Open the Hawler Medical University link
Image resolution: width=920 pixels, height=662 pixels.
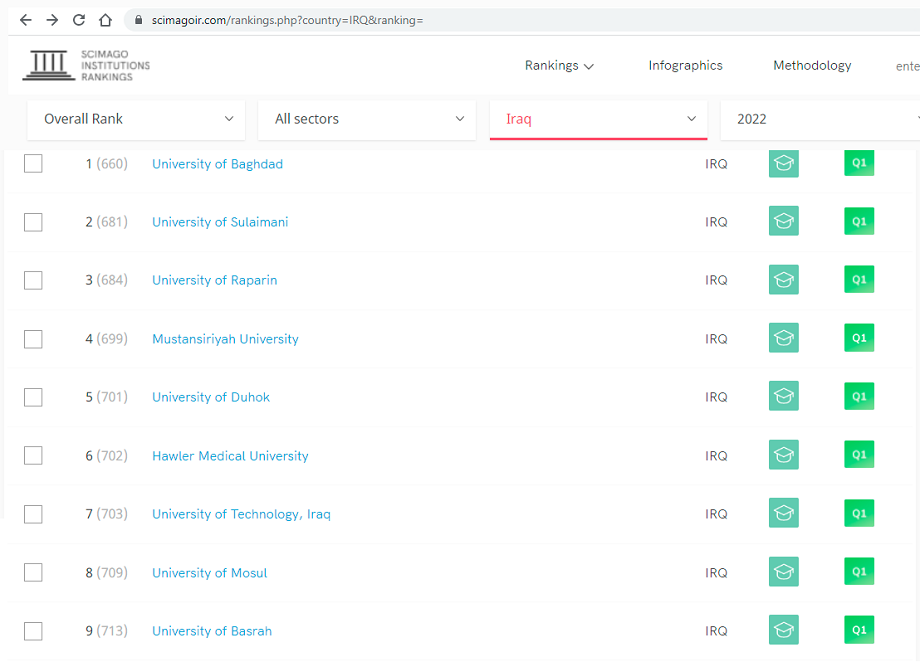coord(230,456)
